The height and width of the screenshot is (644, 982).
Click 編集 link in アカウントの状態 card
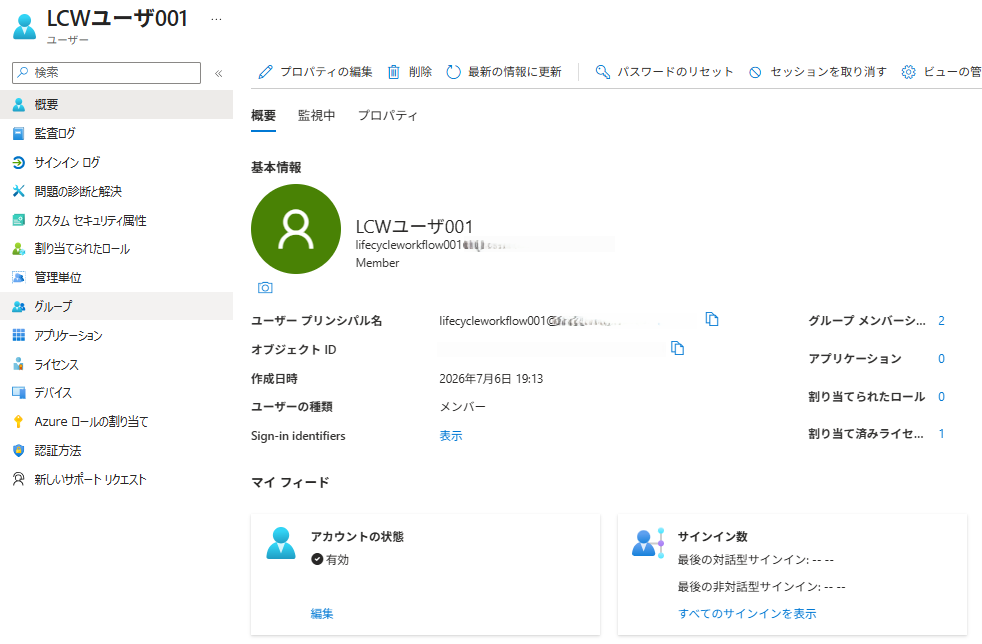click(x=322, y=614)
